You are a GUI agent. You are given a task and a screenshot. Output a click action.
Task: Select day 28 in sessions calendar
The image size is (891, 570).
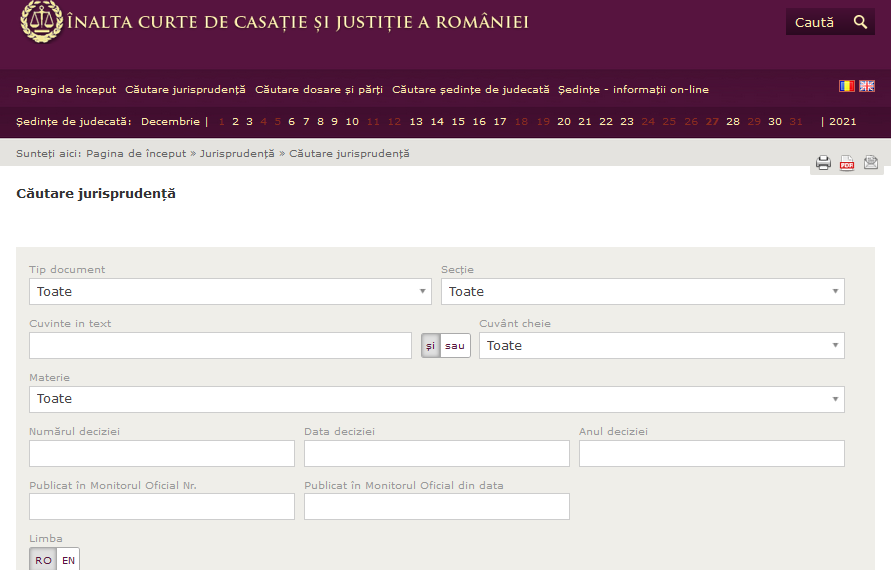click(x=733, y=122)
